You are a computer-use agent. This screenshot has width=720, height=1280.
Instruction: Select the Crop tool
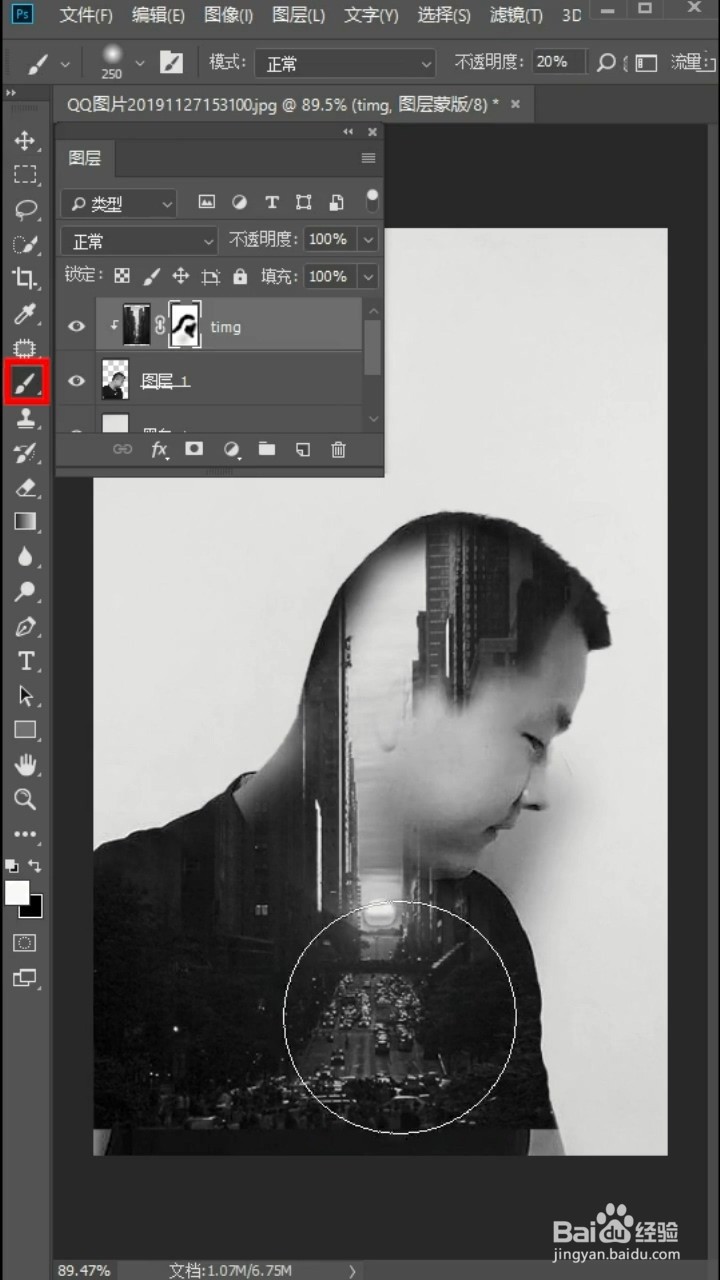25,278
